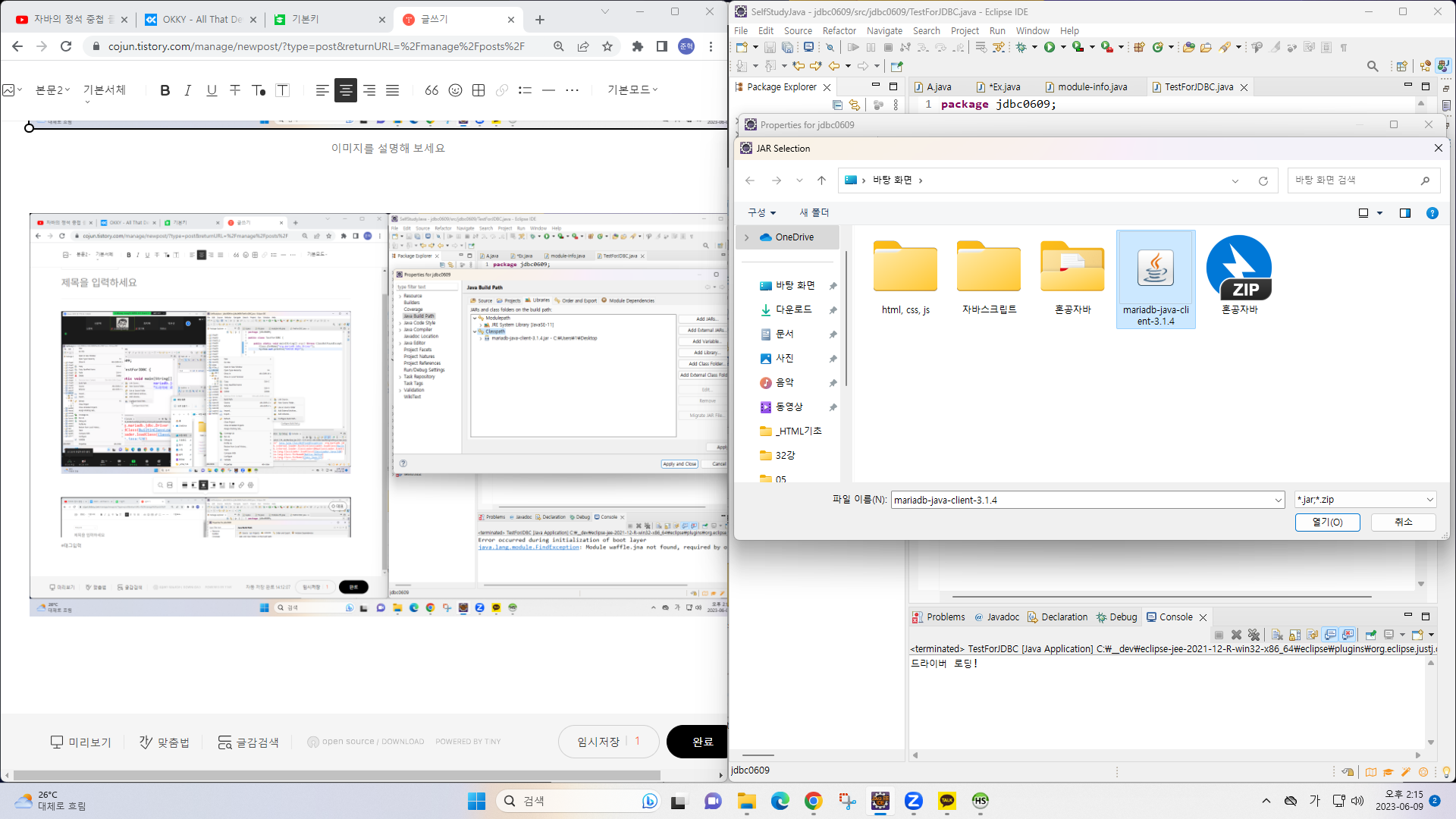This screenshot has width=1456, height=819.
Task: Insert an emoji with smiley icon
Action: point(455,90)
